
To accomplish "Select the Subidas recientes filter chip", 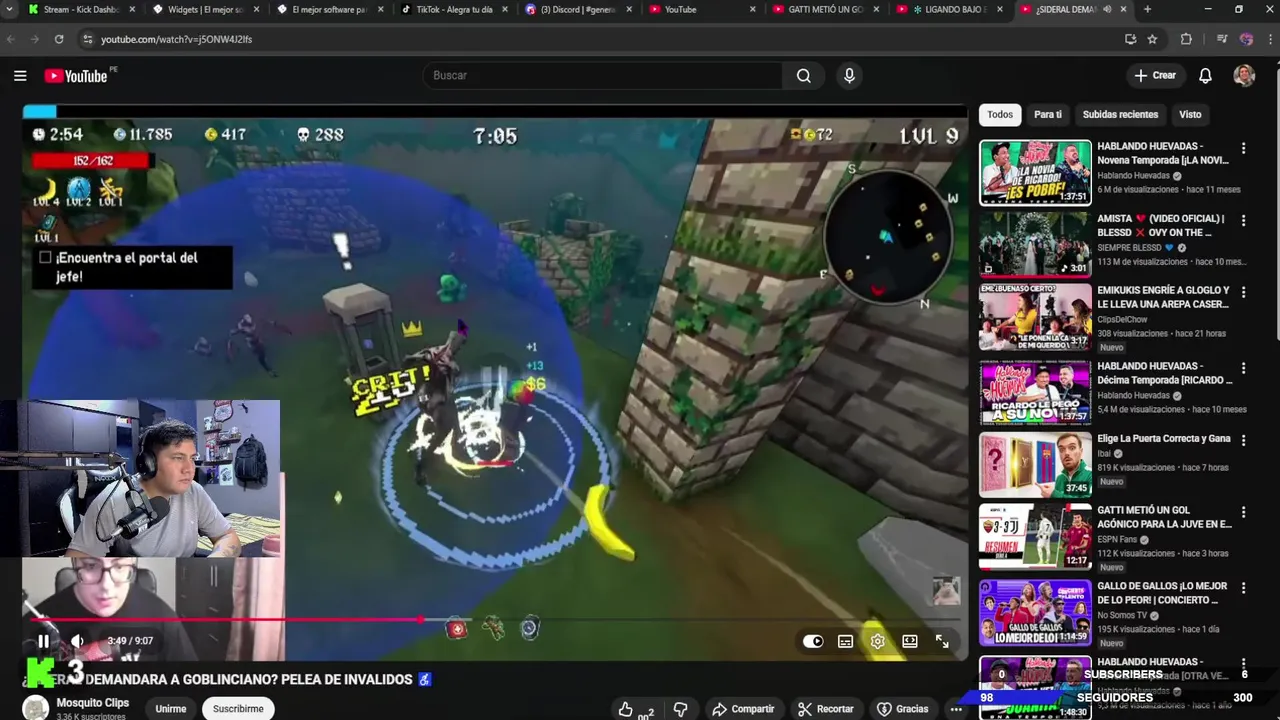I will click(x=1120, y=114).
